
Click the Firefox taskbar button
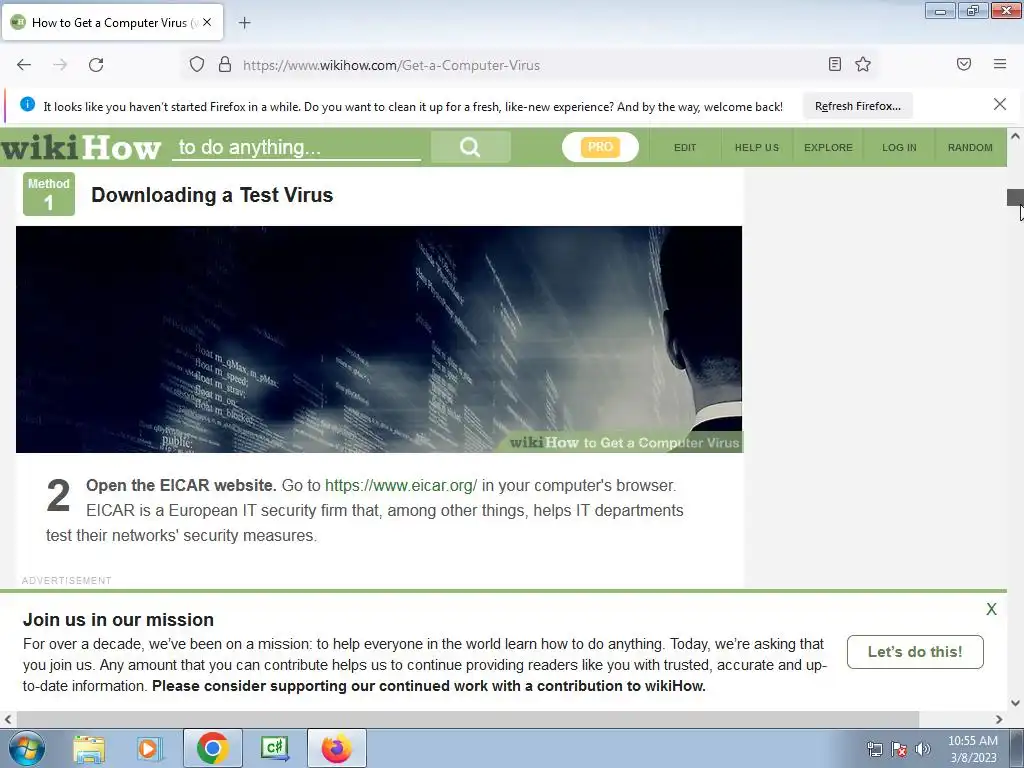[336, 748]
